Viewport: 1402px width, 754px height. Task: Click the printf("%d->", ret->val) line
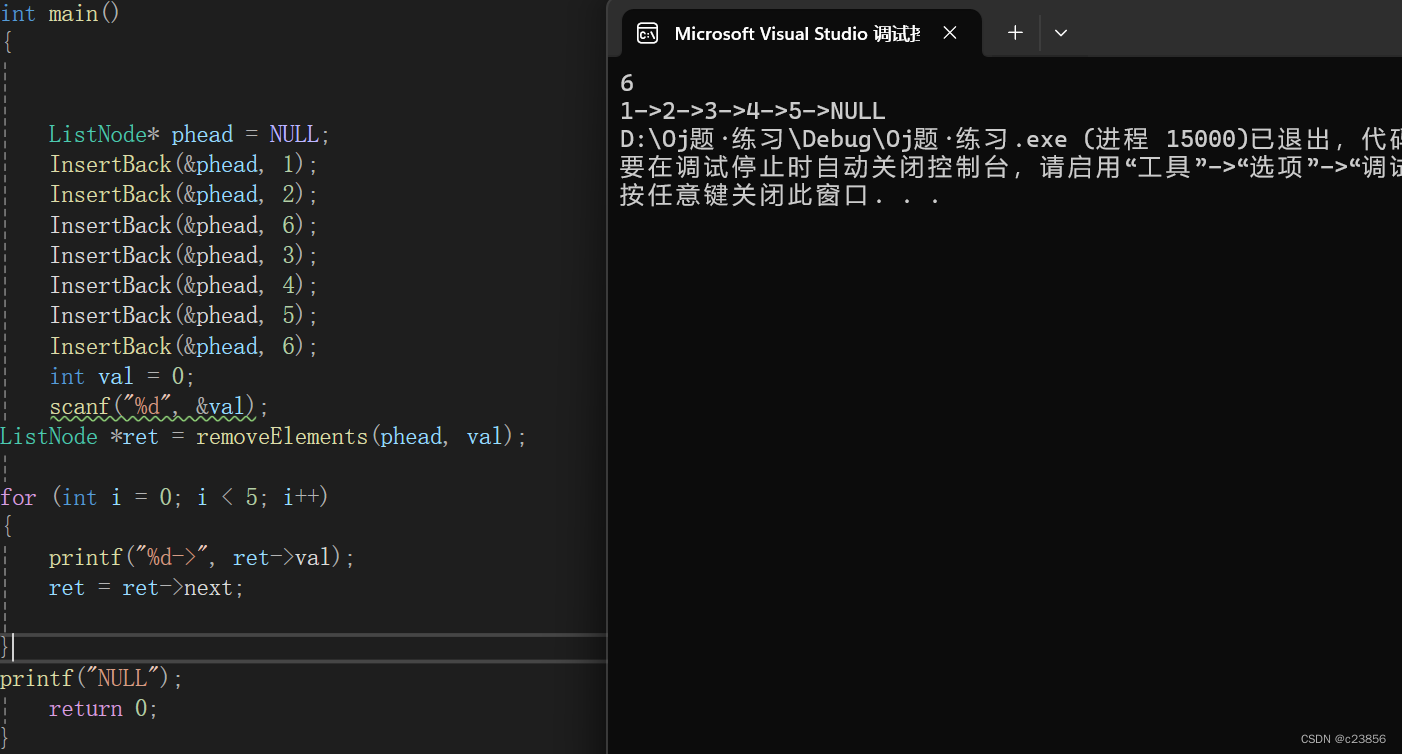pos(202,557)
